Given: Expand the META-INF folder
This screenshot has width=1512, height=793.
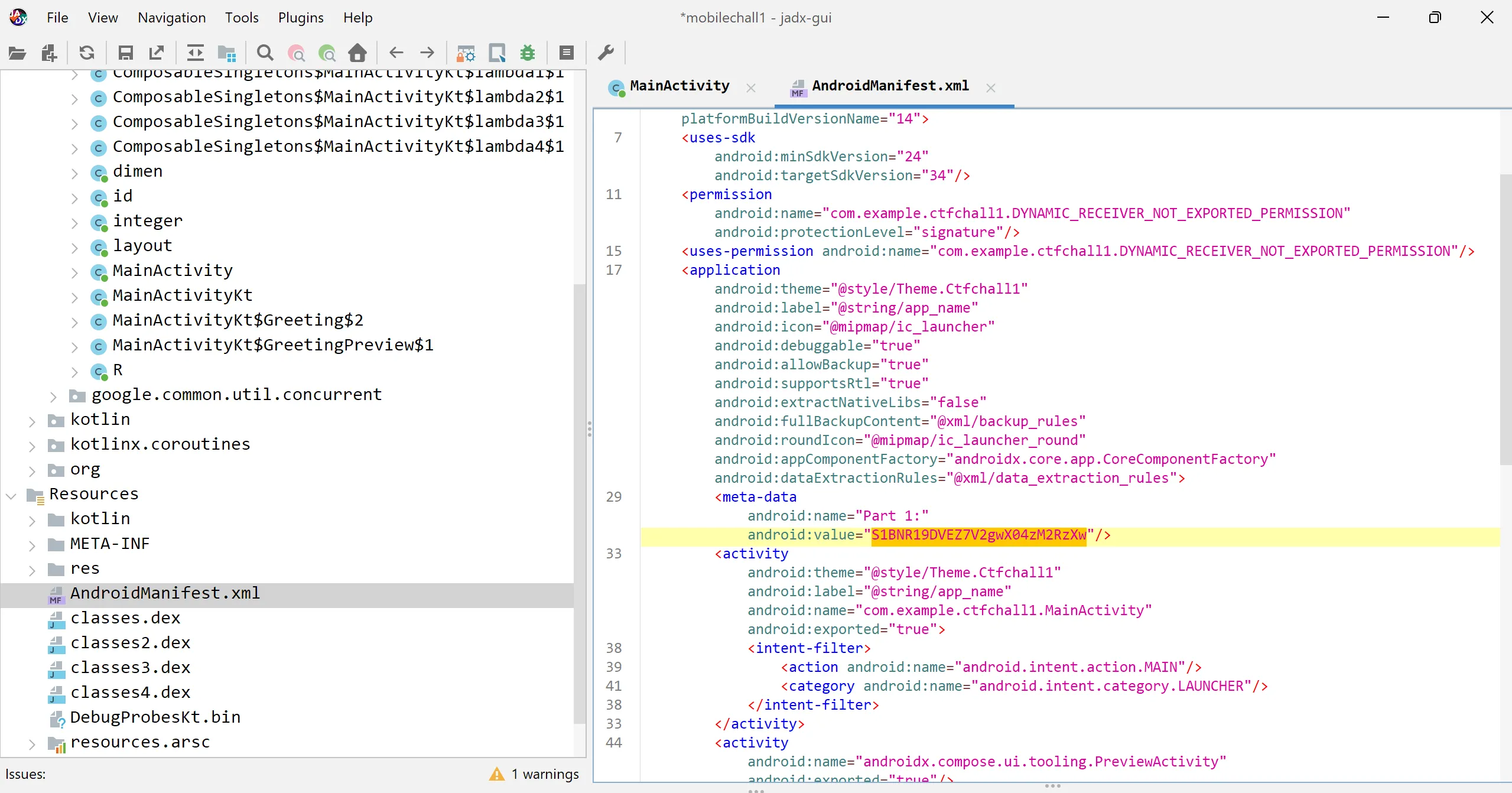Looking at the screenshot, I should (32, 545).
